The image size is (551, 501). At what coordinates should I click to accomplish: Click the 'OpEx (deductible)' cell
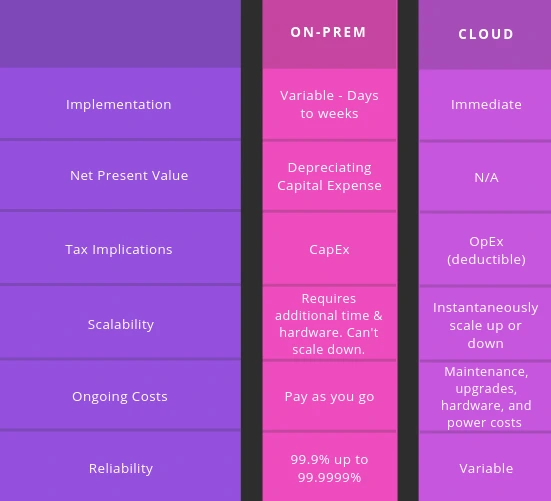[x=485, y=250]
